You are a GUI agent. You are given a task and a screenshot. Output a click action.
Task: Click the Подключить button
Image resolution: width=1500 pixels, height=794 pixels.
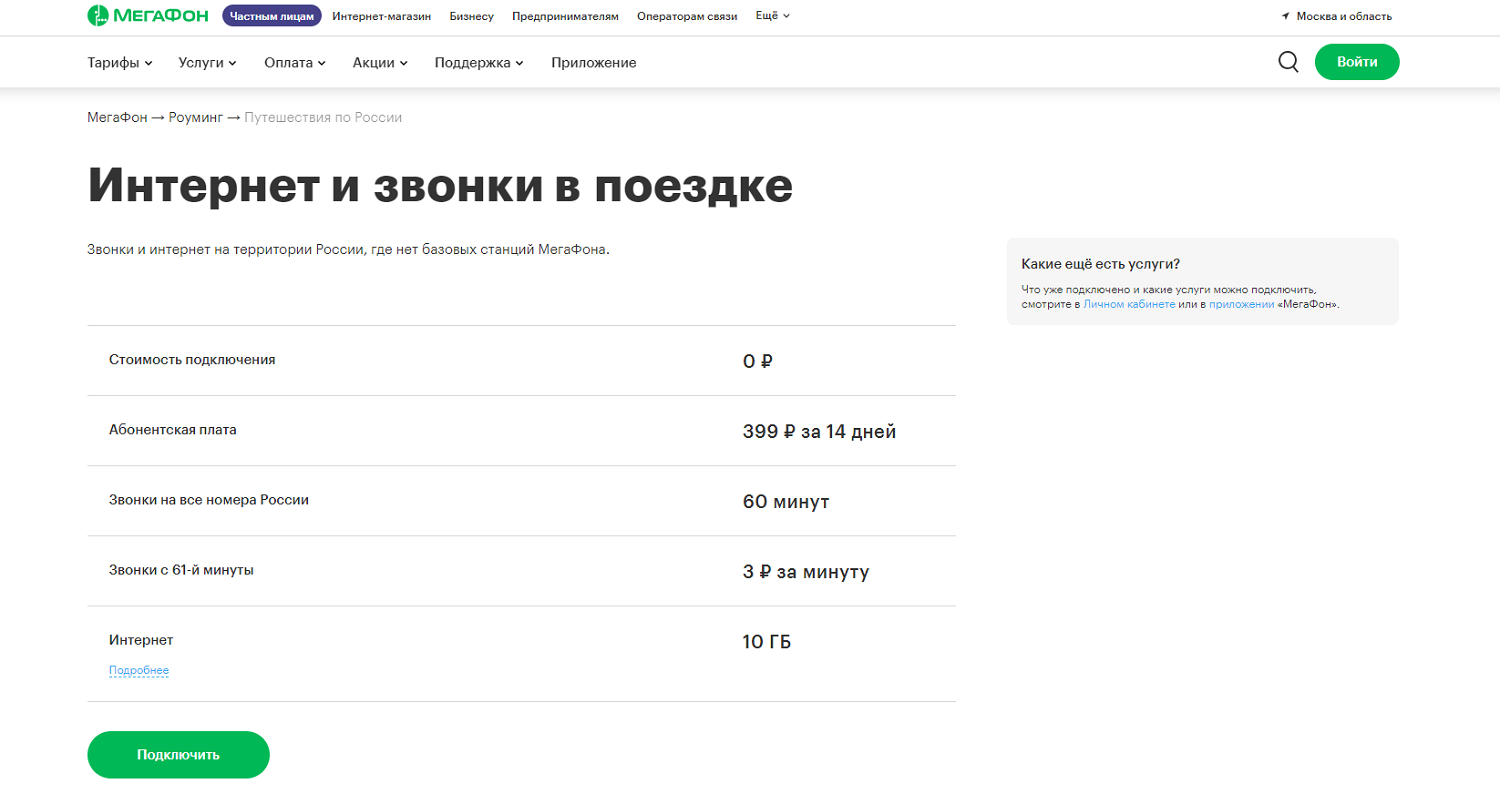[x=179, y=755]
